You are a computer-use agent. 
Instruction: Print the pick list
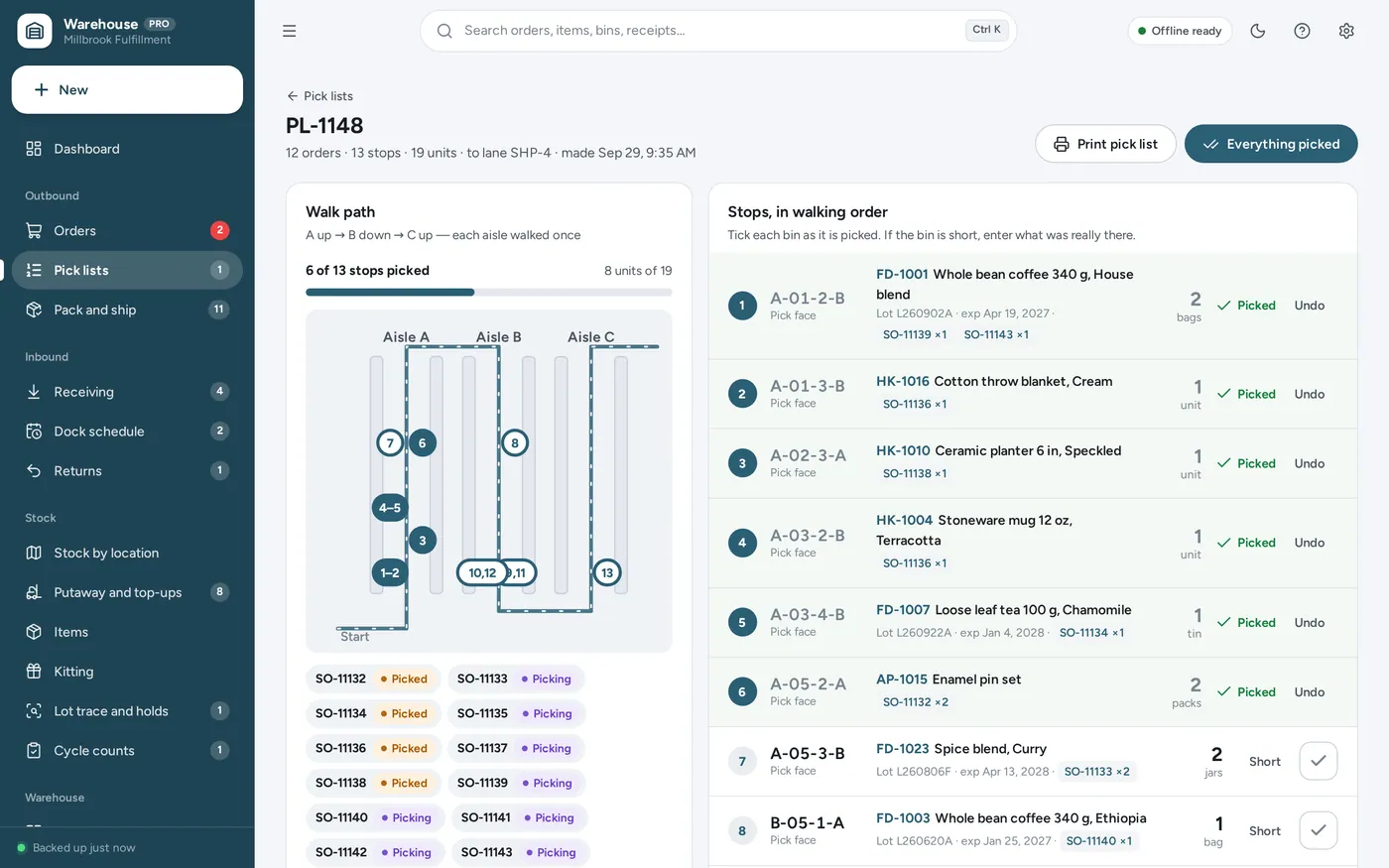pos(1105,144)
